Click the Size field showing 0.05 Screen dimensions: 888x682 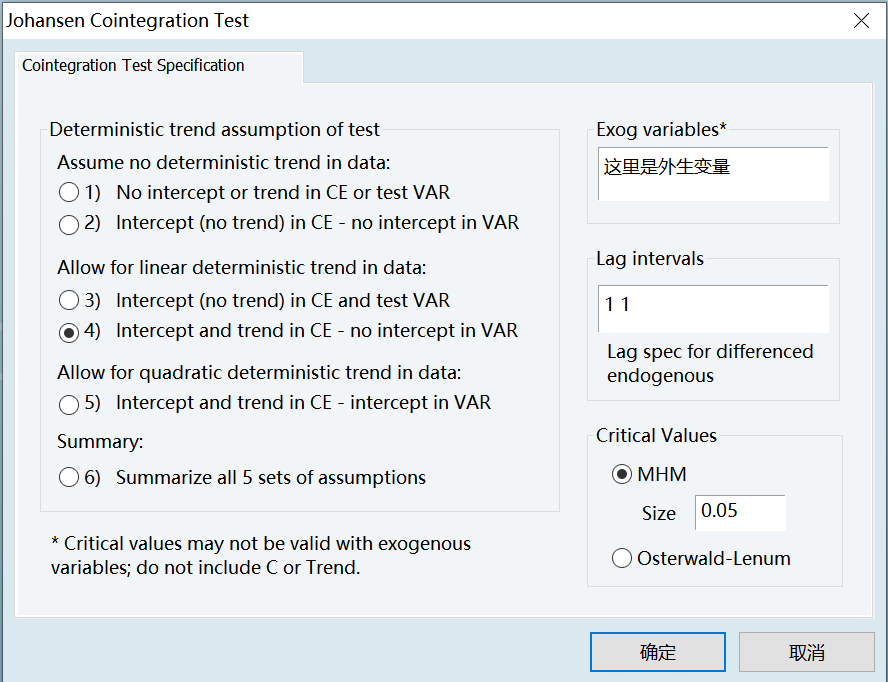click(x=740, y=512)
